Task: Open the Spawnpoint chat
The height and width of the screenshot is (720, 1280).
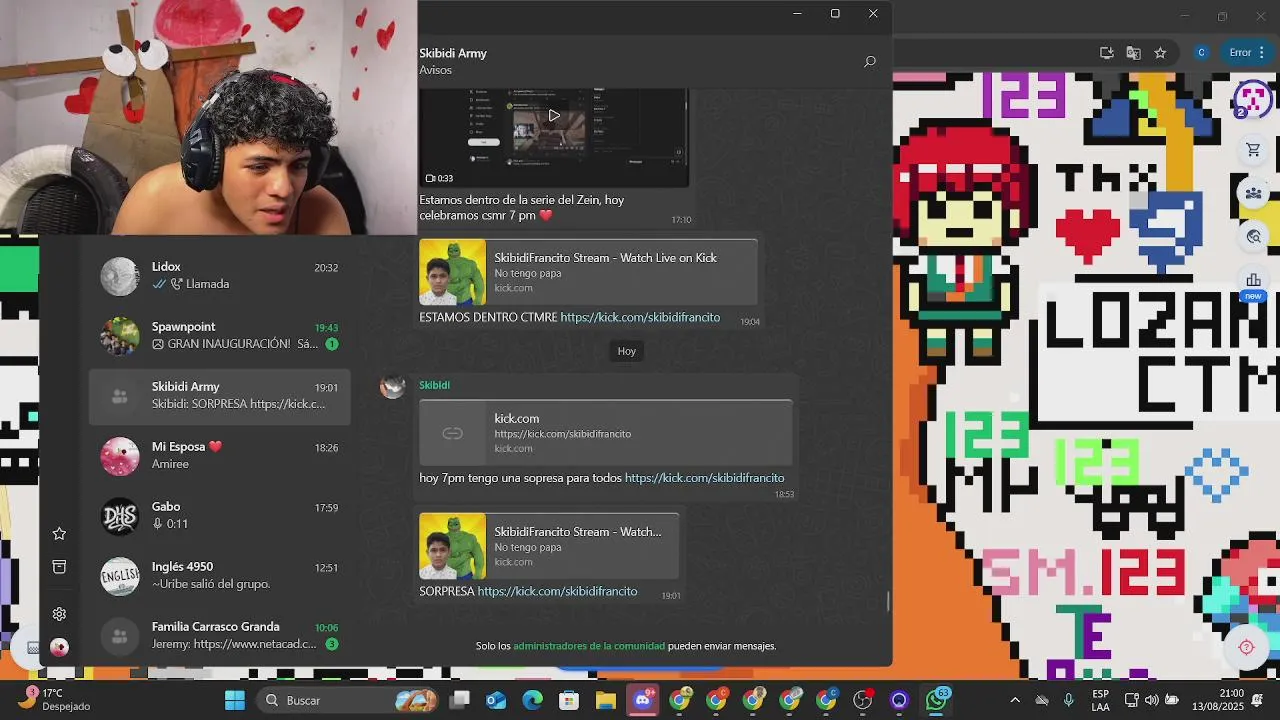Action: tap(220, 336)
